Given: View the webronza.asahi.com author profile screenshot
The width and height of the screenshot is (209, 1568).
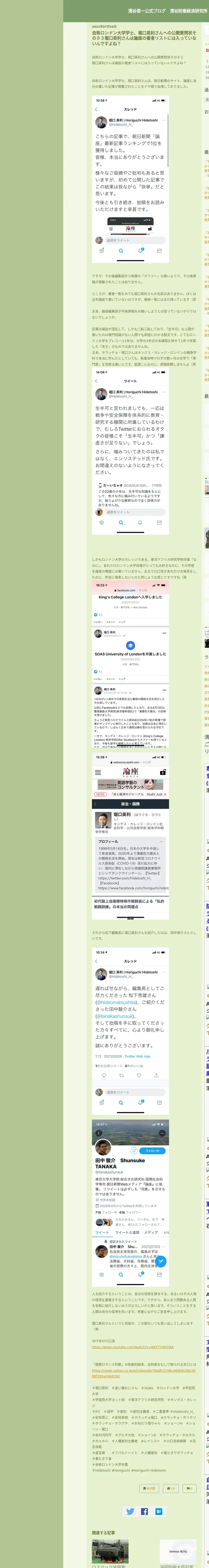Looking at the screenshot, I should point(130,836).
